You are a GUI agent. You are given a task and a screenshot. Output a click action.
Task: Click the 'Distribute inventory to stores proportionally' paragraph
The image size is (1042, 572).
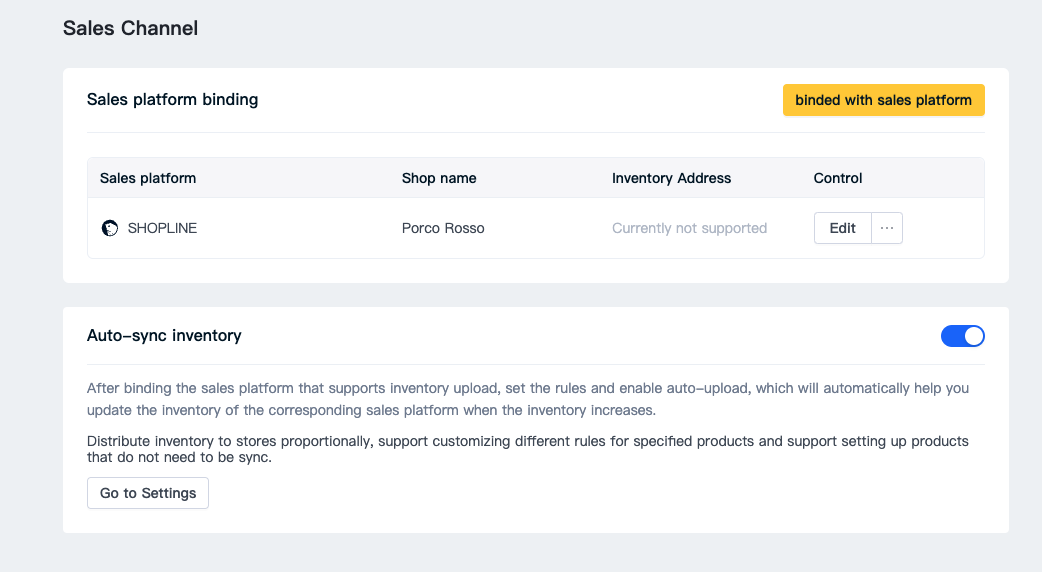click(x=528, y=449)
